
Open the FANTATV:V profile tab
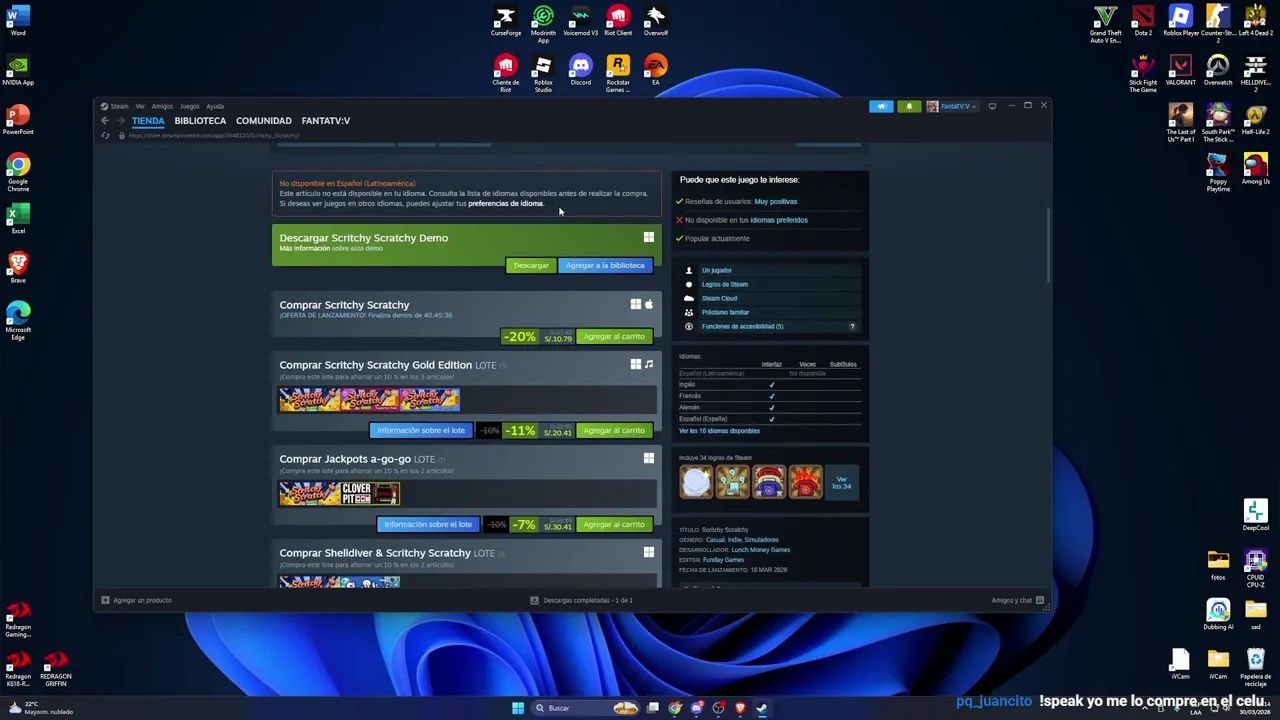click(x=326, y=121)
